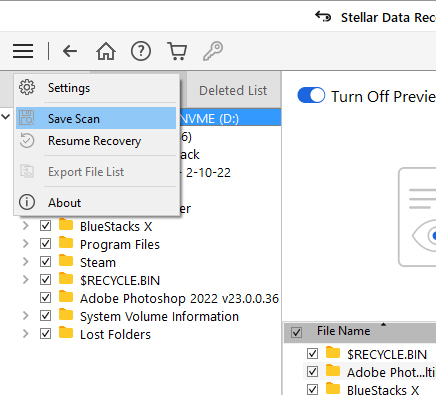Click the $RECYCLE.BIN folder icon in file list

pyautogui.click(x=333, y=353)
